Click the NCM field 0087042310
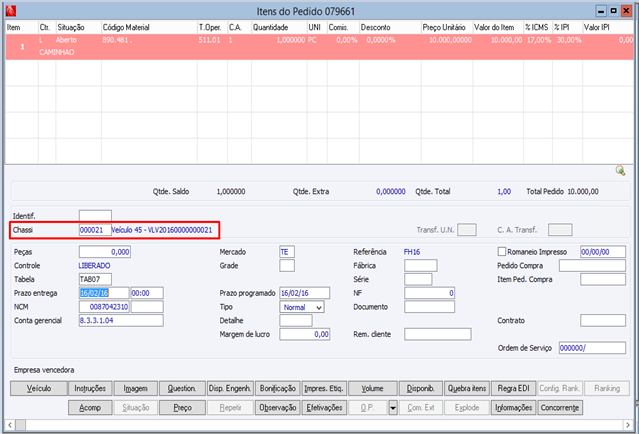The width and height of the screenshot is (639, 434). (104, 307)
